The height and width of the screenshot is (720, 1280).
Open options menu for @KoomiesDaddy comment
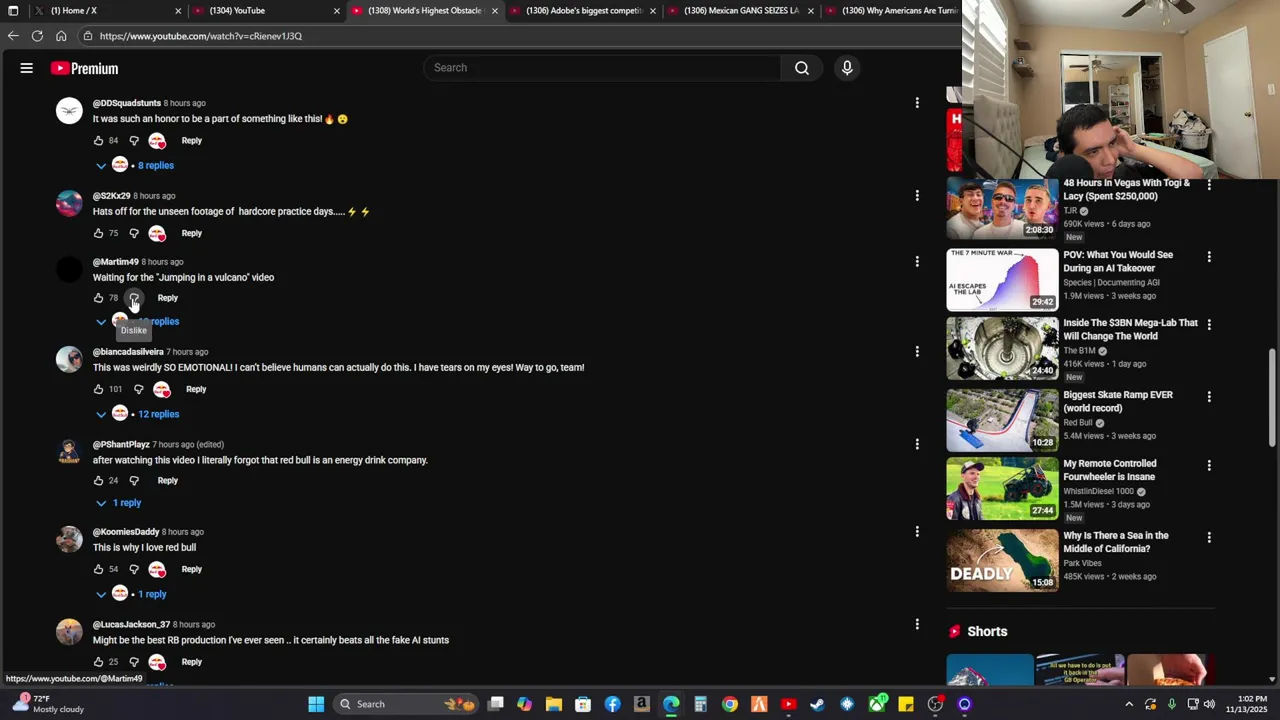[917, 532]
